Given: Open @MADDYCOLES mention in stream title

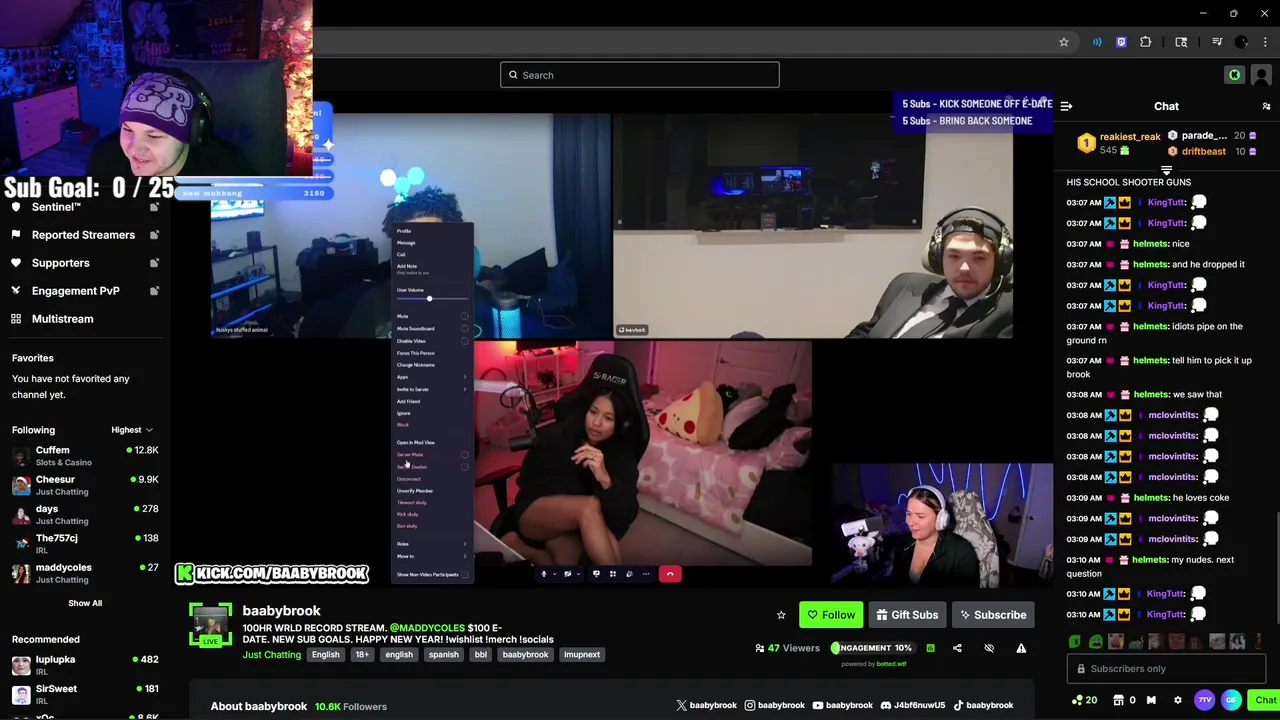Looking at the screenshot, I should click(427, 628).
